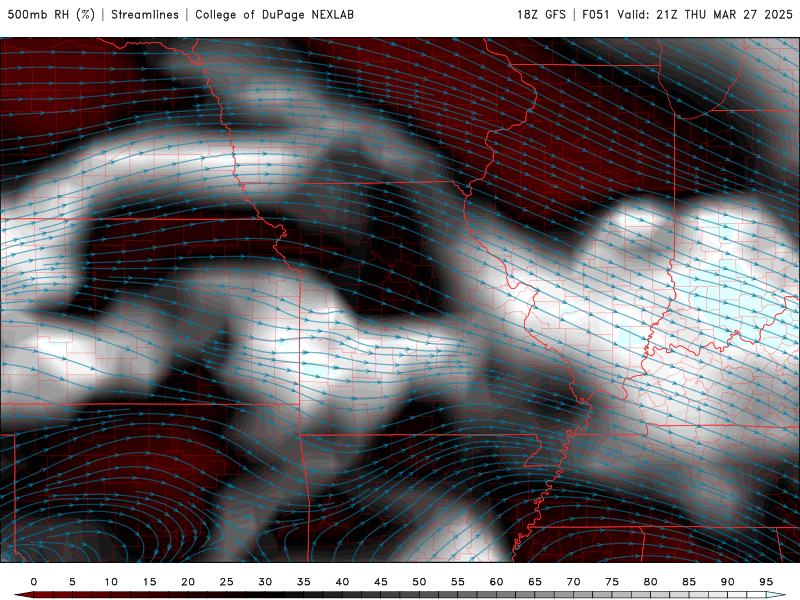800x600 pixels.
Task: Select the '95' label on color scale
Action: (766, 582)
